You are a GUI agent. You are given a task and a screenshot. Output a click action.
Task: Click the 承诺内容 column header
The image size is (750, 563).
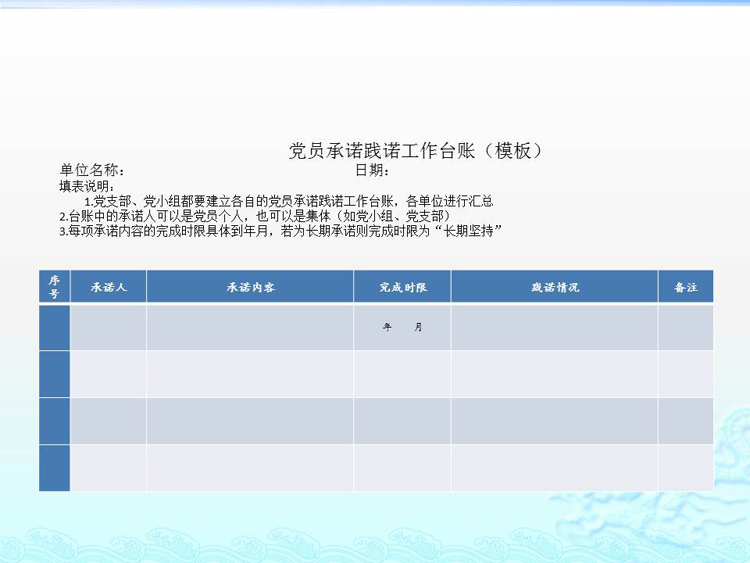point(250,287)
